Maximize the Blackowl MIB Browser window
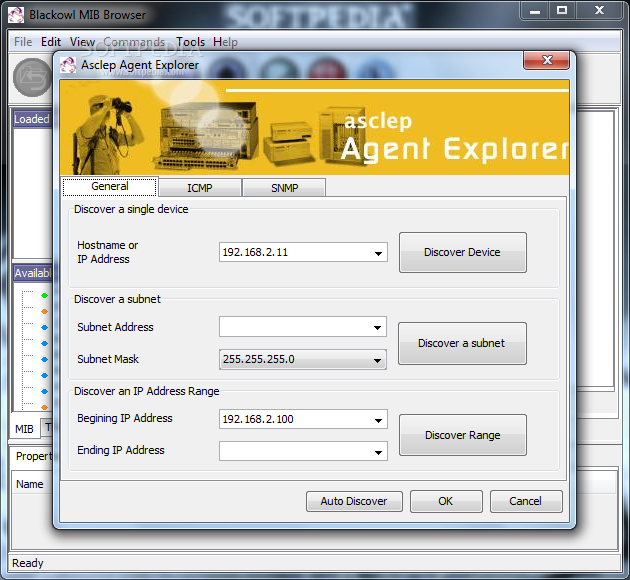 pos(562,10)
